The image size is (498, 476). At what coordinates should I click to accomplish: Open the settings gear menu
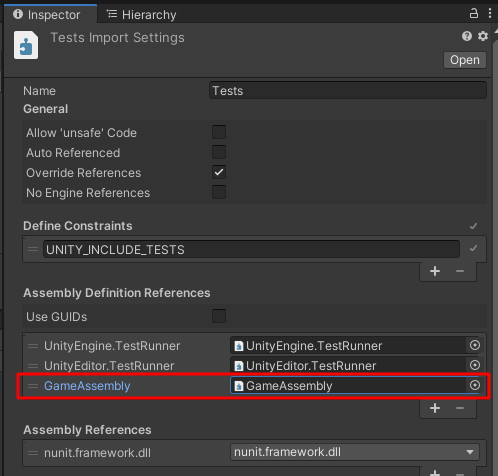pyautogui.click(x=483, y=36)
